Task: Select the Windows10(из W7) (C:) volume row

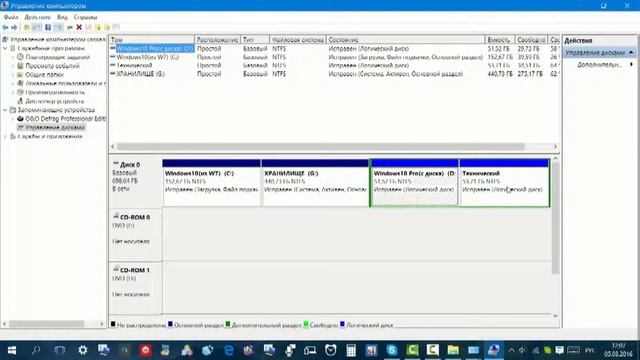Action: tap(334, 57)
